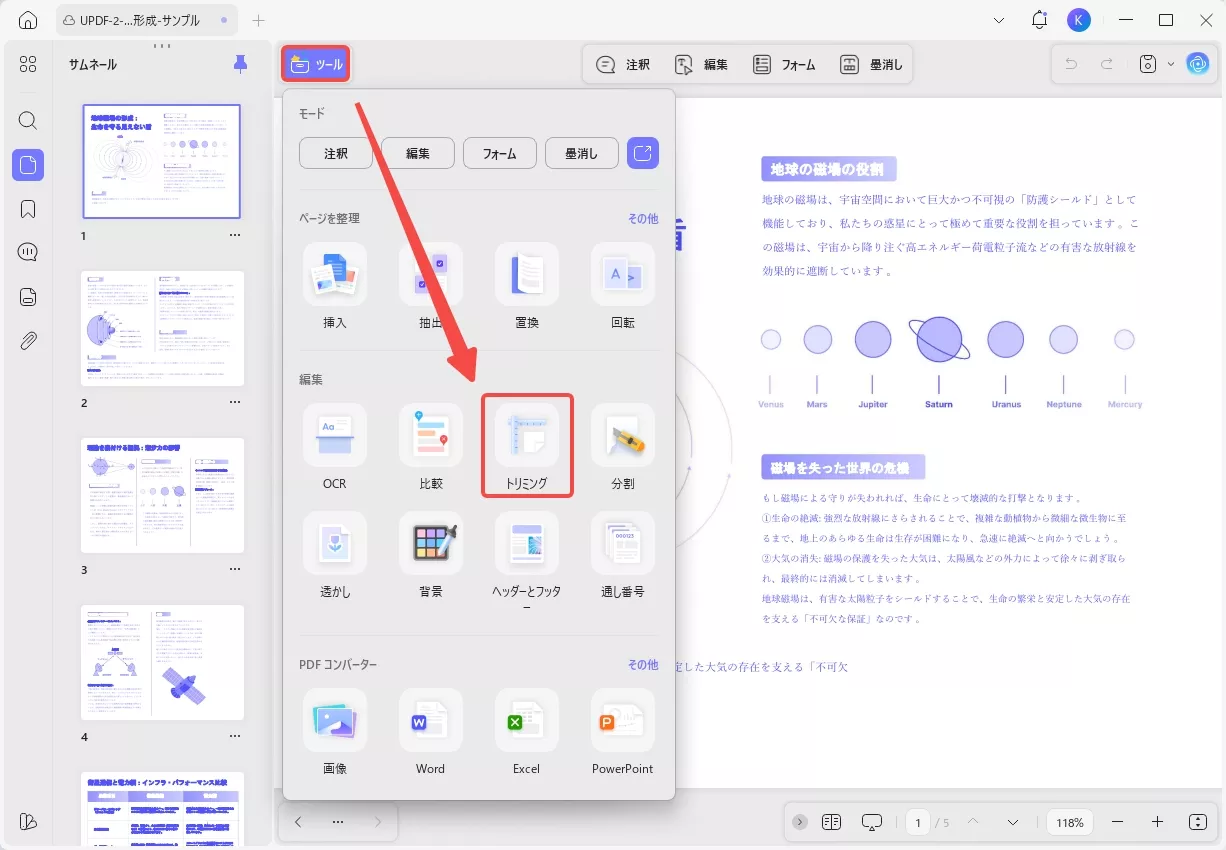Image resolution: width=1226 pixels, height=850 pixels.
Task: Open the comments sidebar icon
Action: tap(28, 252)
